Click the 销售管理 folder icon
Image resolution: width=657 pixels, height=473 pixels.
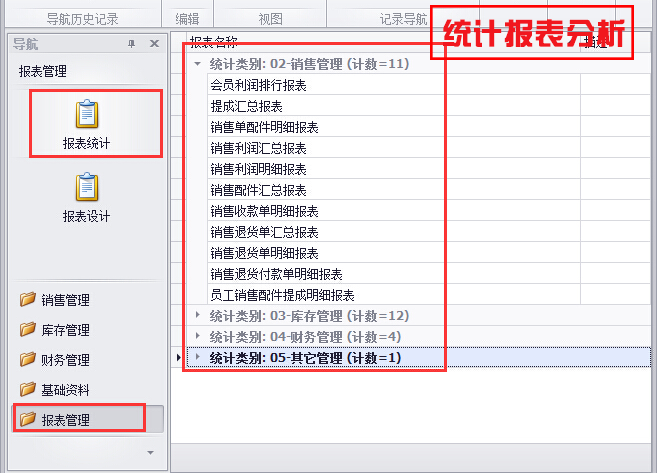click(x=27, y=300)
